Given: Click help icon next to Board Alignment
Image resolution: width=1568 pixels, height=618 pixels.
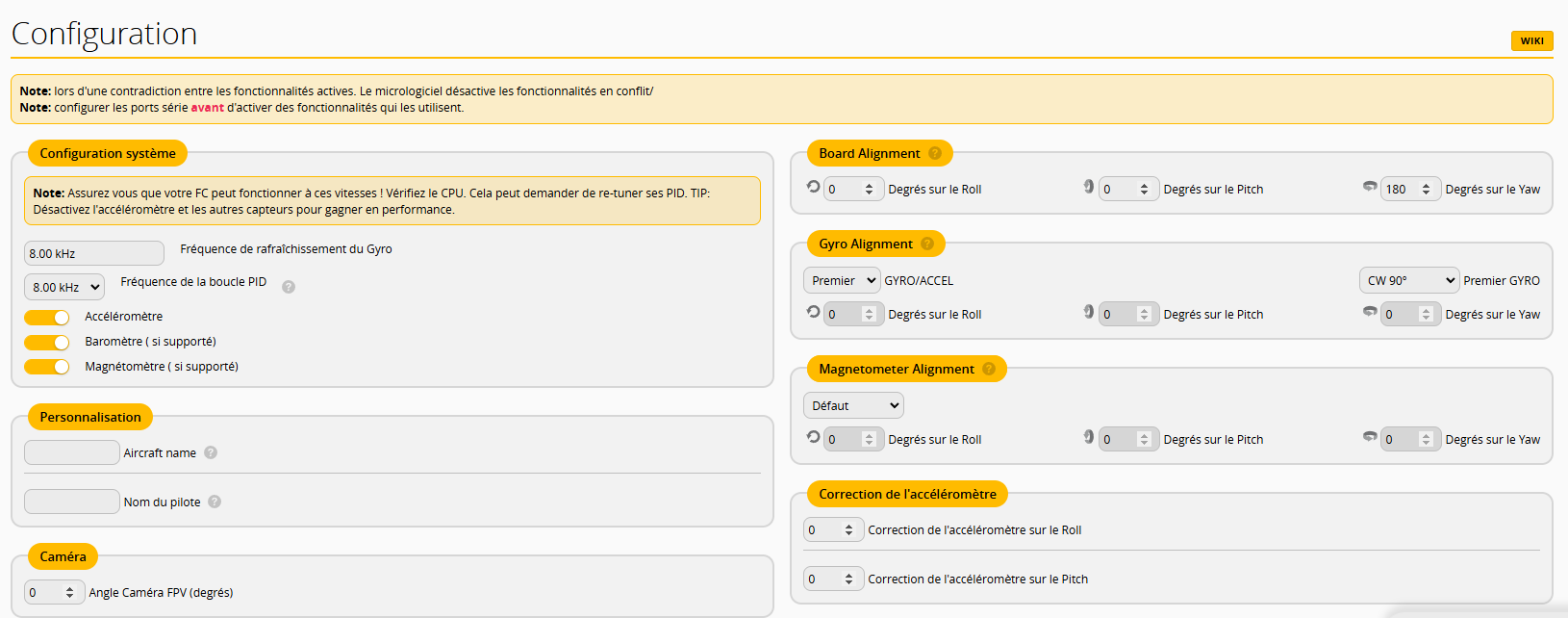Looking at the screenshot, I should tap(934, 153).
